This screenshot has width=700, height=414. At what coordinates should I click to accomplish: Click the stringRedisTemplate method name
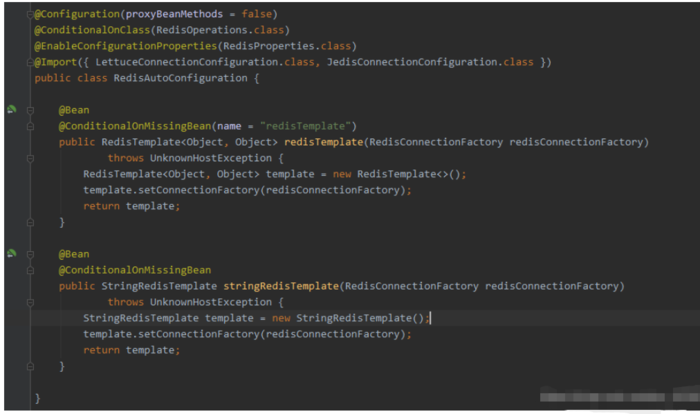[x=281, y=286]
